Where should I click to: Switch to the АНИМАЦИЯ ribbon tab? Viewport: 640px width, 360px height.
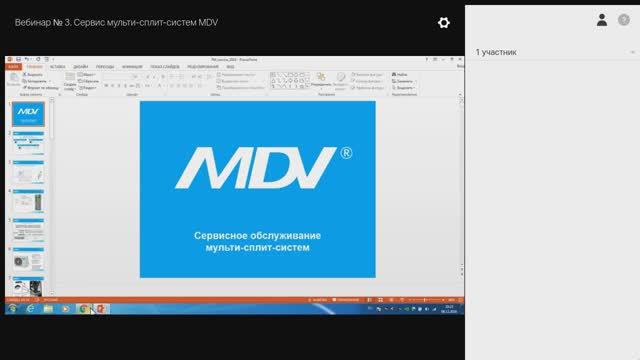click(132, 67)
